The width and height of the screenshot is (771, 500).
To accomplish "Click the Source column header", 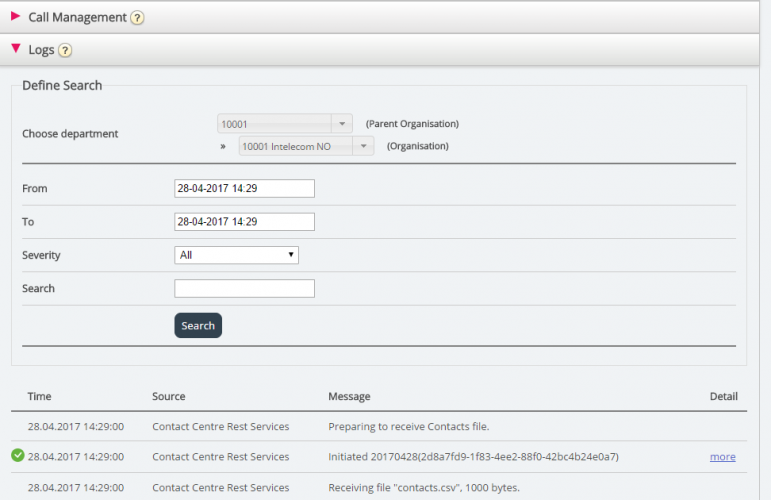I will coord(168,397).
